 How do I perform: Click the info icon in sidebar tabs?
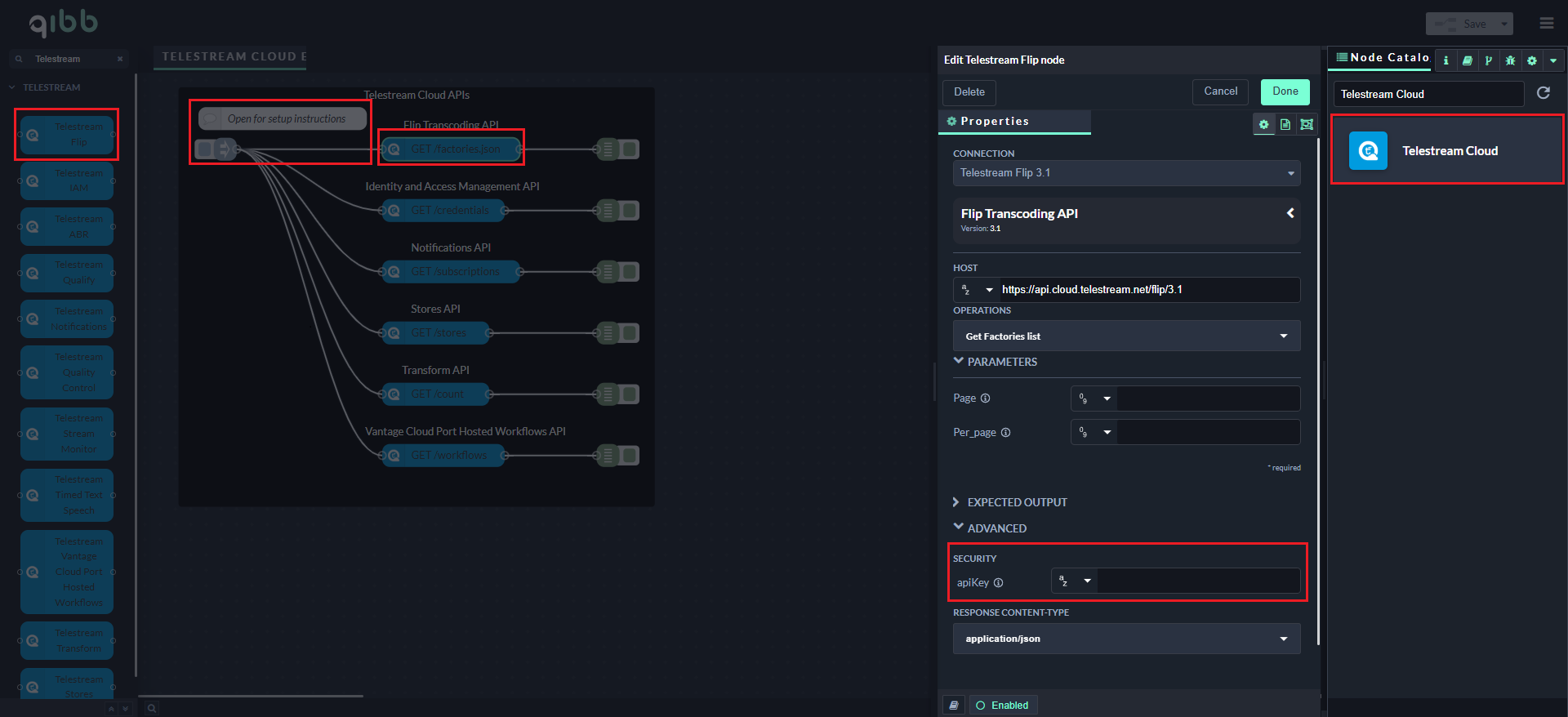[x=1446, y=60]
